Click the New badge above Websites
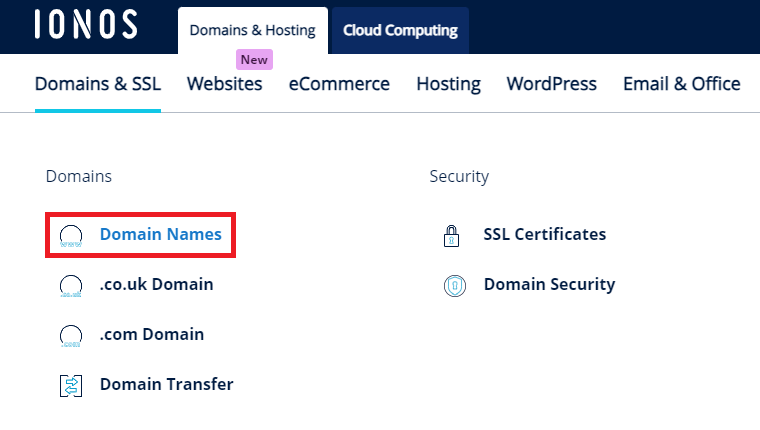The image size is (760, 430). 254,60
